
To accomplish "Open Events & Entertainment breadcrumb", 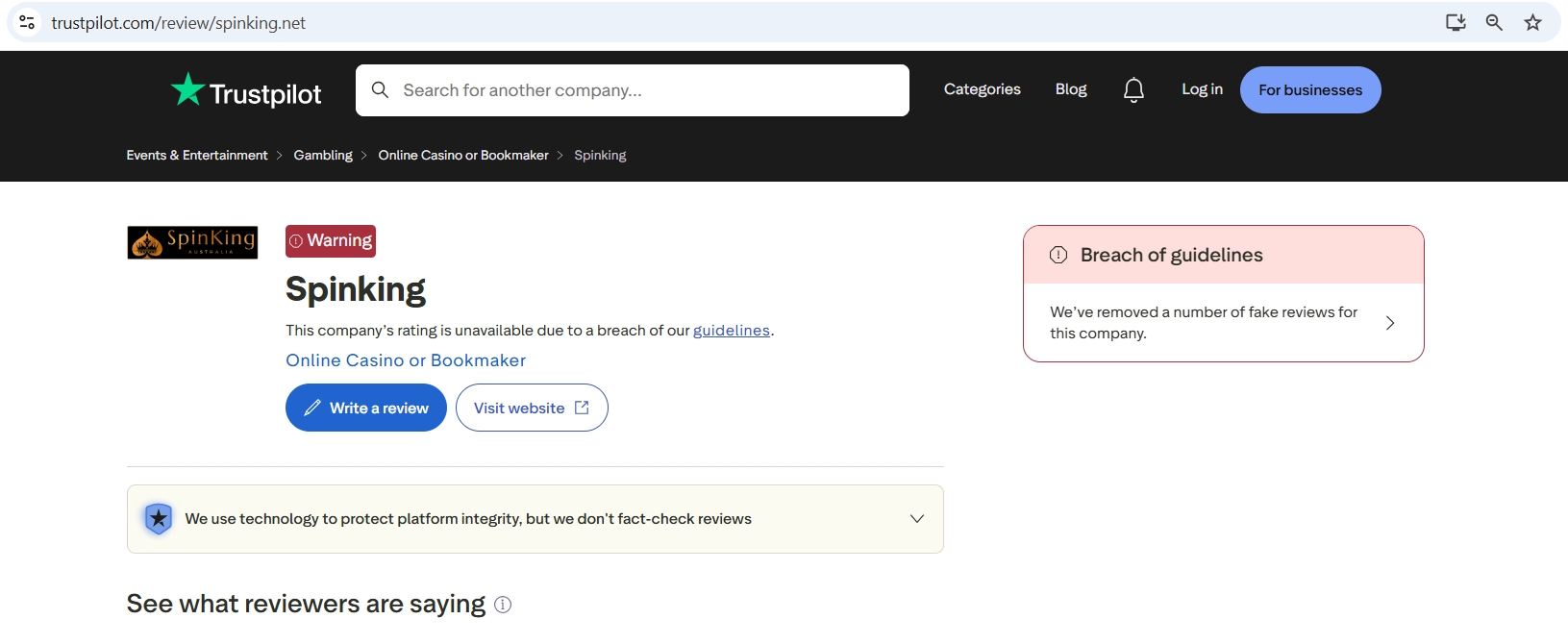I will (x=197, y=155).
